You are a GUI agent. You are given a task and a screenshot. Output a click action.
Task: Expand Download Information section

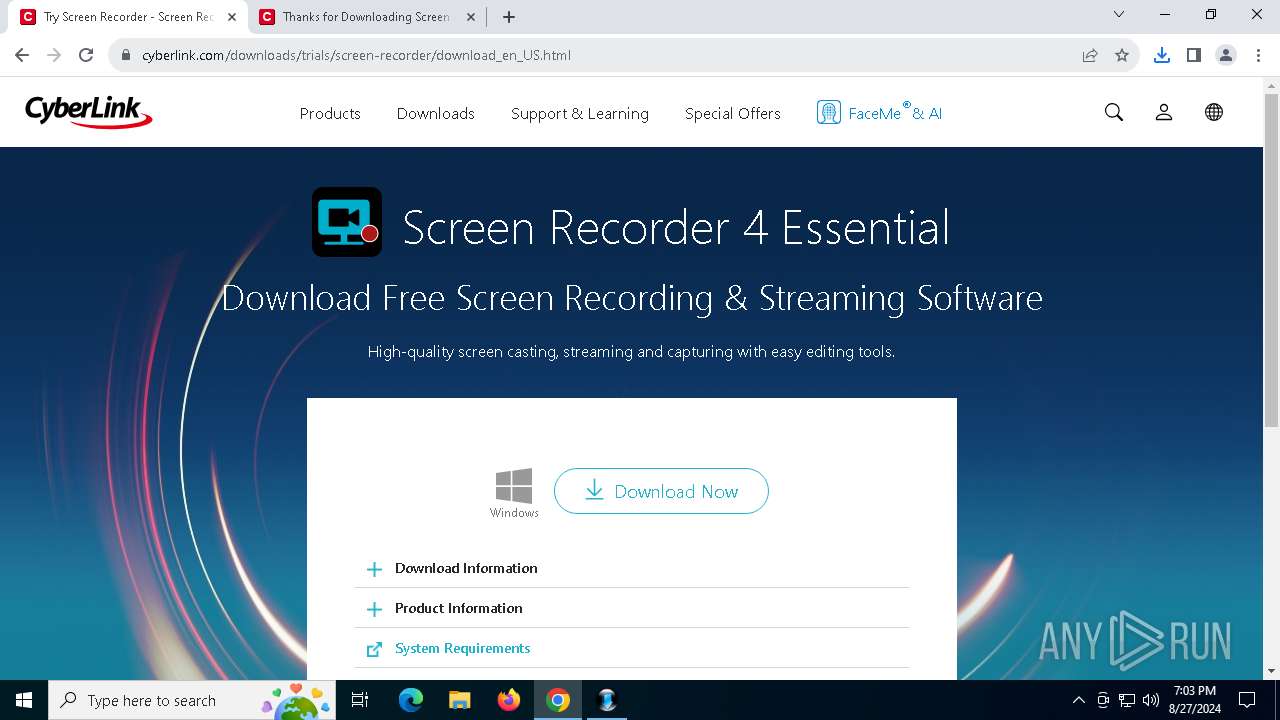coord(632,568)
